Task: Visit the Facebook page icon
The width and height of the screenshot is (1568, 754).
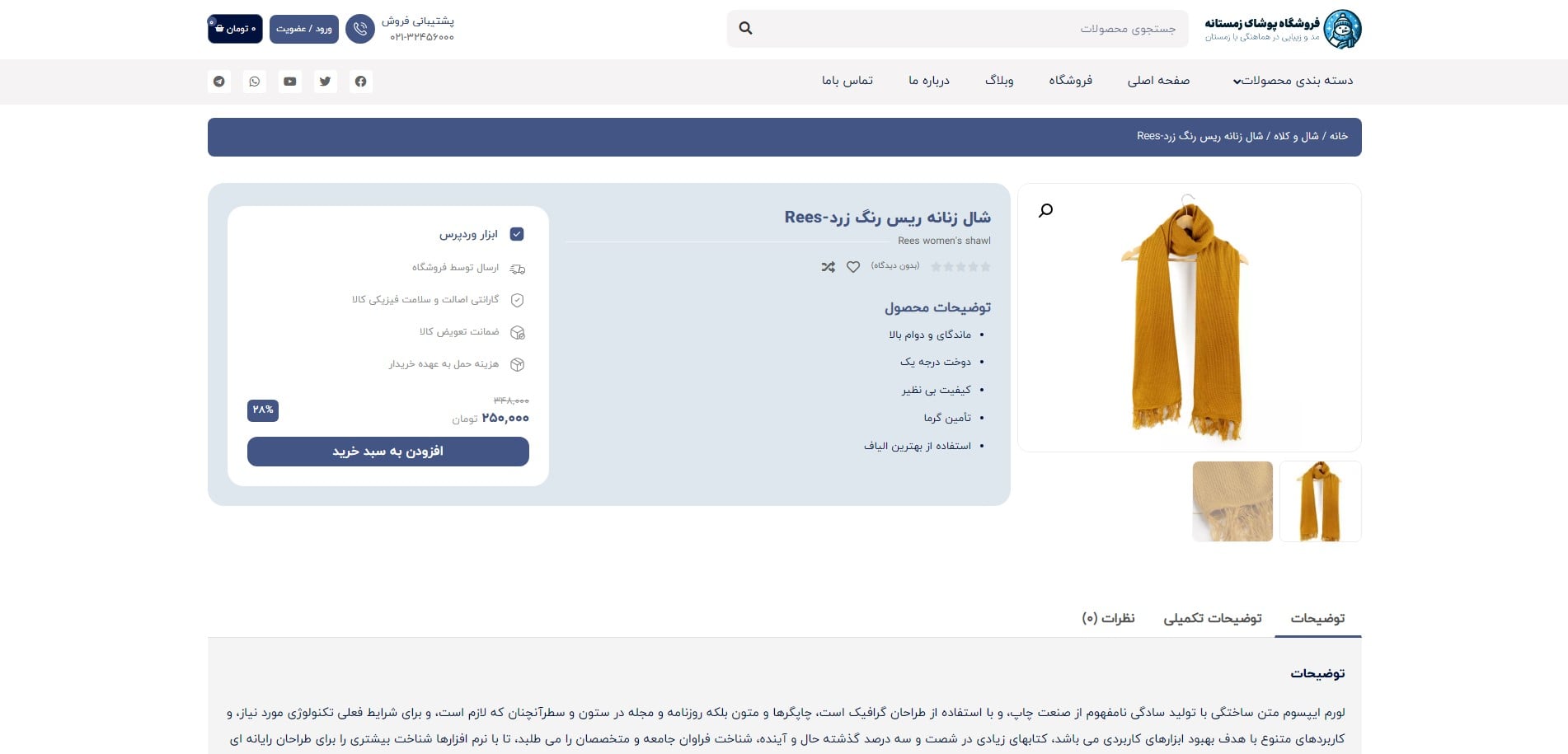Action: click(x=360, y=82)
